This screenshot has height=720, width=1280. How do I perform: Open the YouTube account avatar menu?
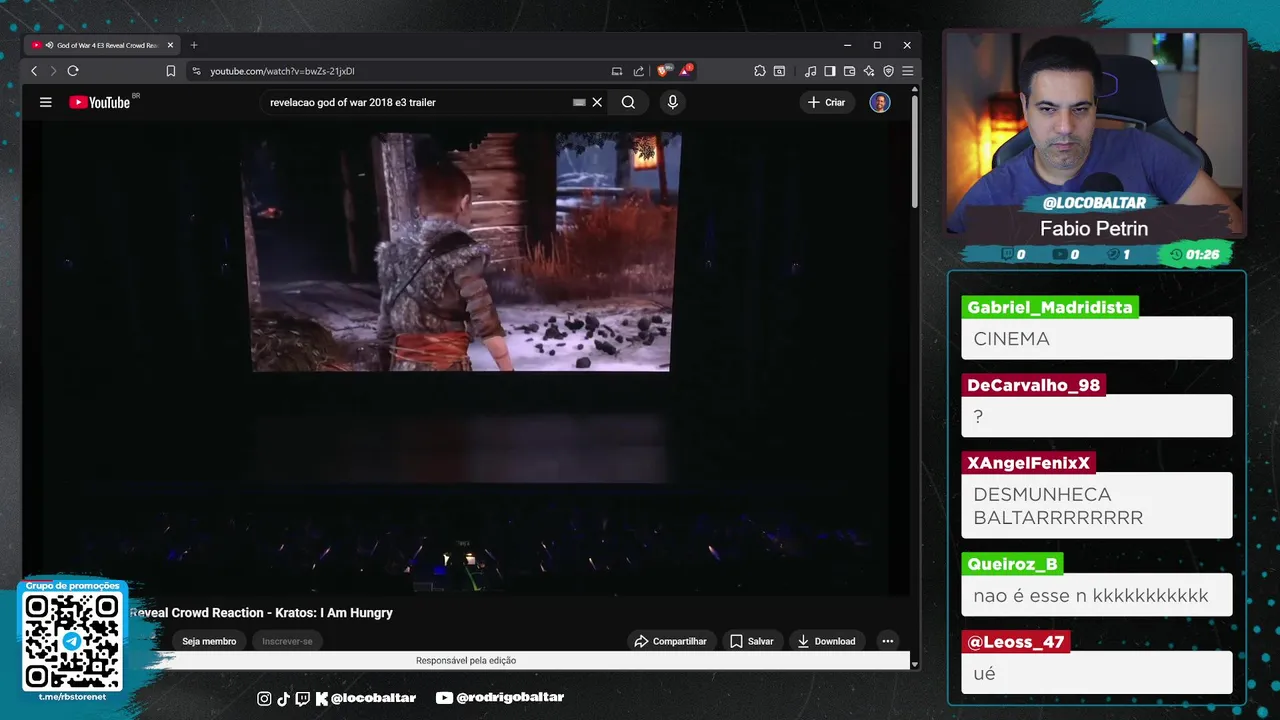pos(880,102)
